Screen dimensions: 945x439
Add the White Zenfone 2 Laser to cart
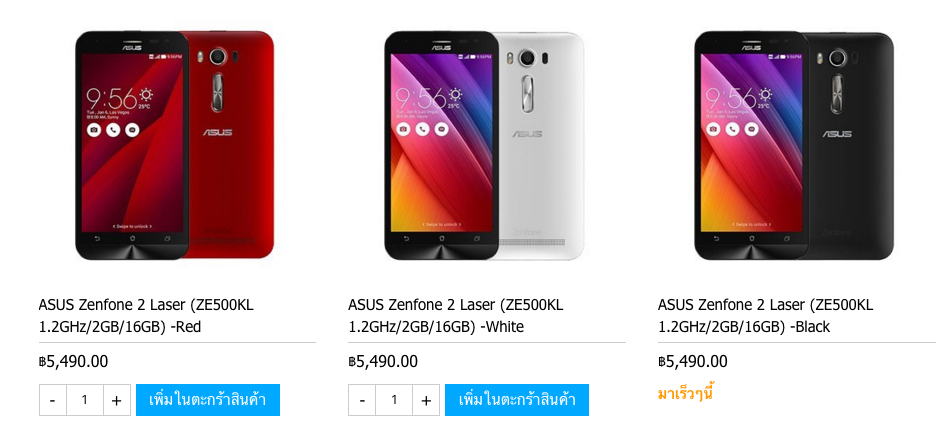pos(517,400)
